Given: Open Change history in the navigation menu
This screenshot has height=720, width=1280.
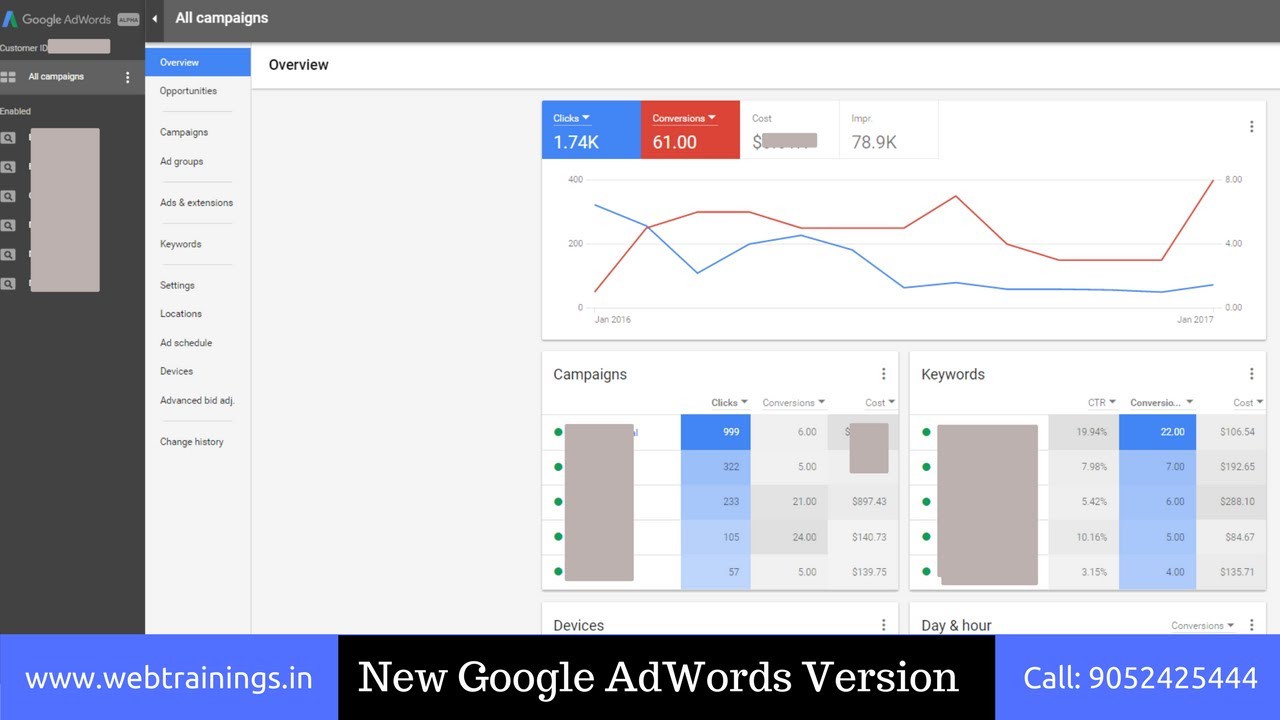Looking at the screenshot, I should pos(192,442).
